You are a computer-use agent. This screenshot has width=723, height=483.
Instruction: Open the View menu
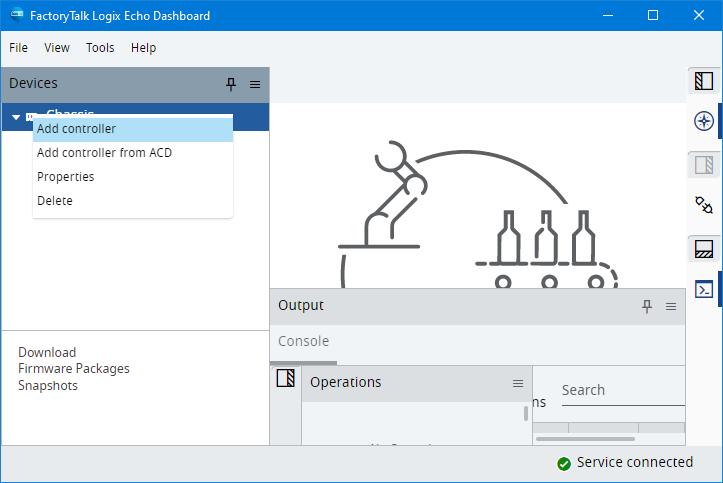point(57,48)
